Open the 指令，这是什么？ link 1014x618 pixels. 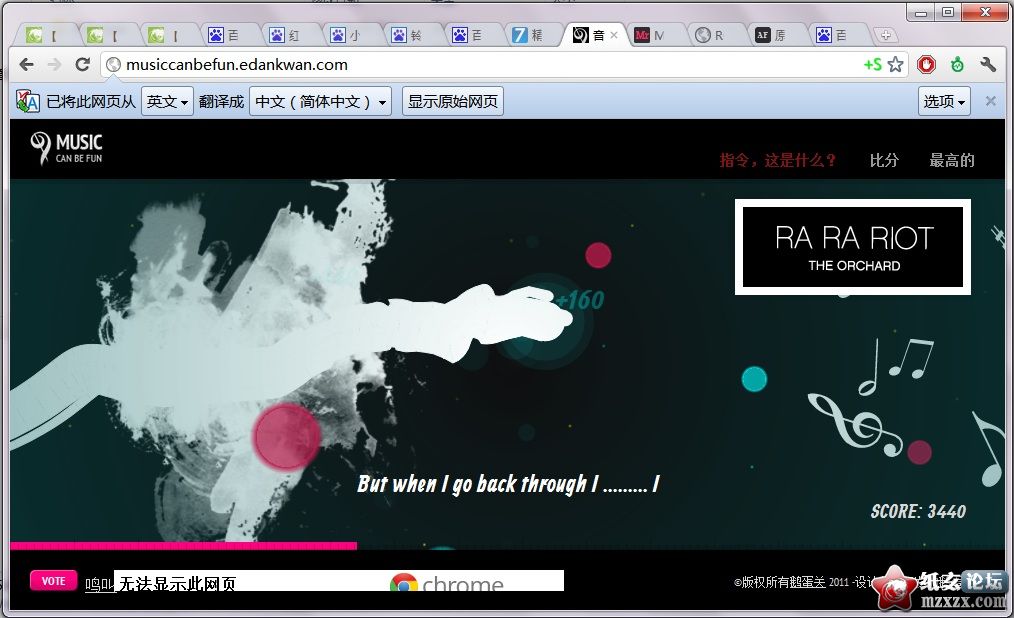(x=778, y=160)
